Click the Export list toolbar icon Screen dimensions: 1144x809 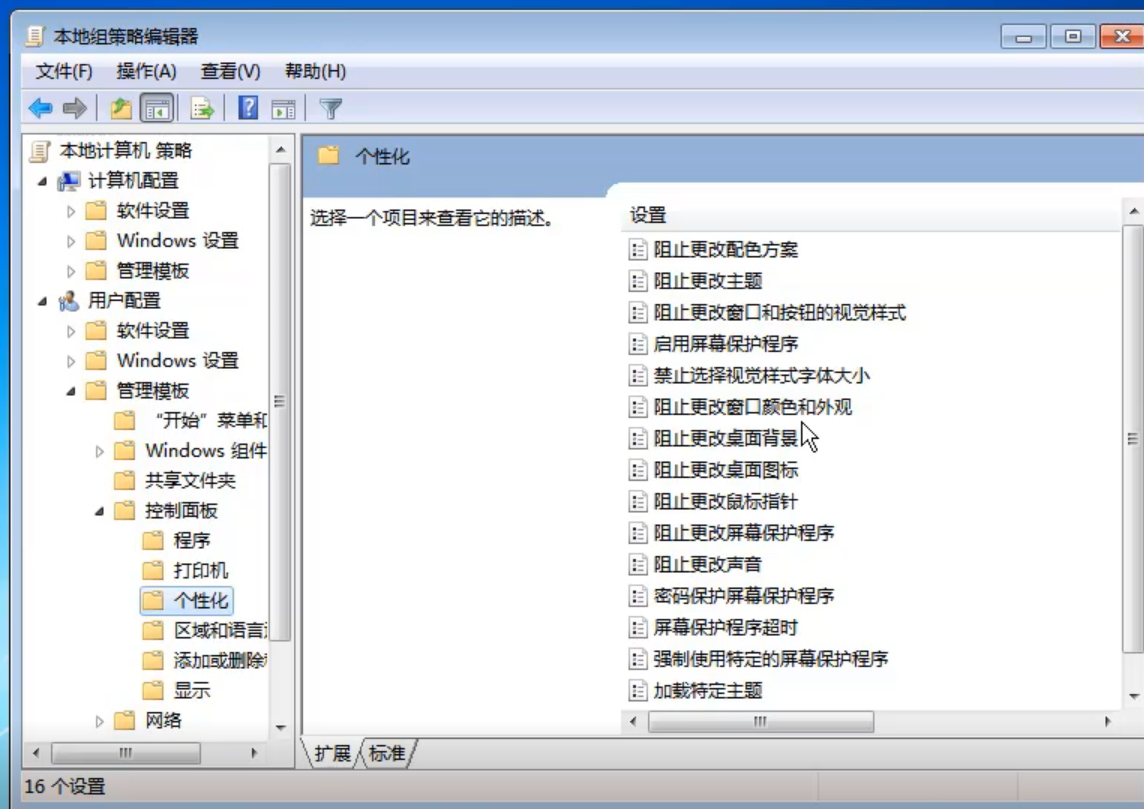click(x=203, y=108)
